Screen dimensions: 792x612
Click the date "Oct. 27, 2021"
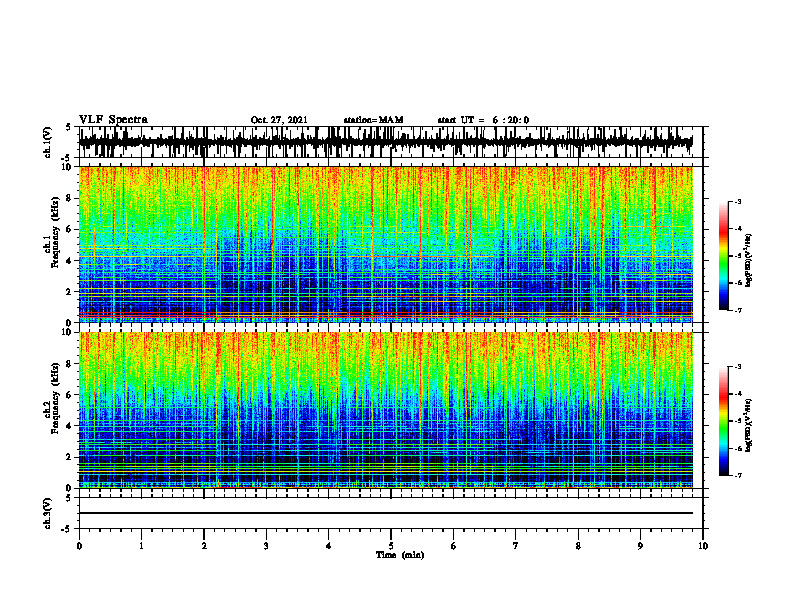tap(279, 120)
